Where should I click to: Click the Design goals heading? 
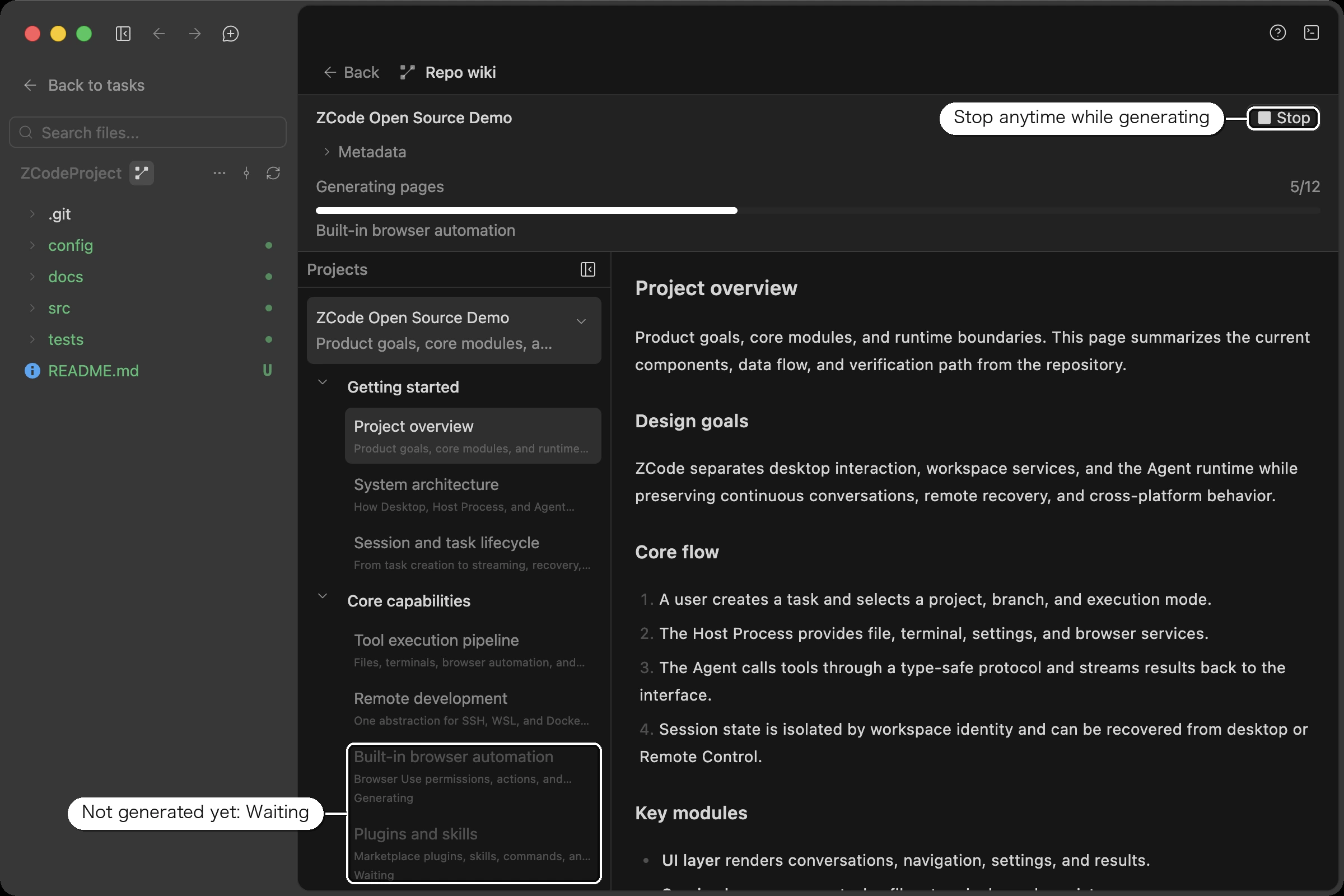tap(692, 421)
